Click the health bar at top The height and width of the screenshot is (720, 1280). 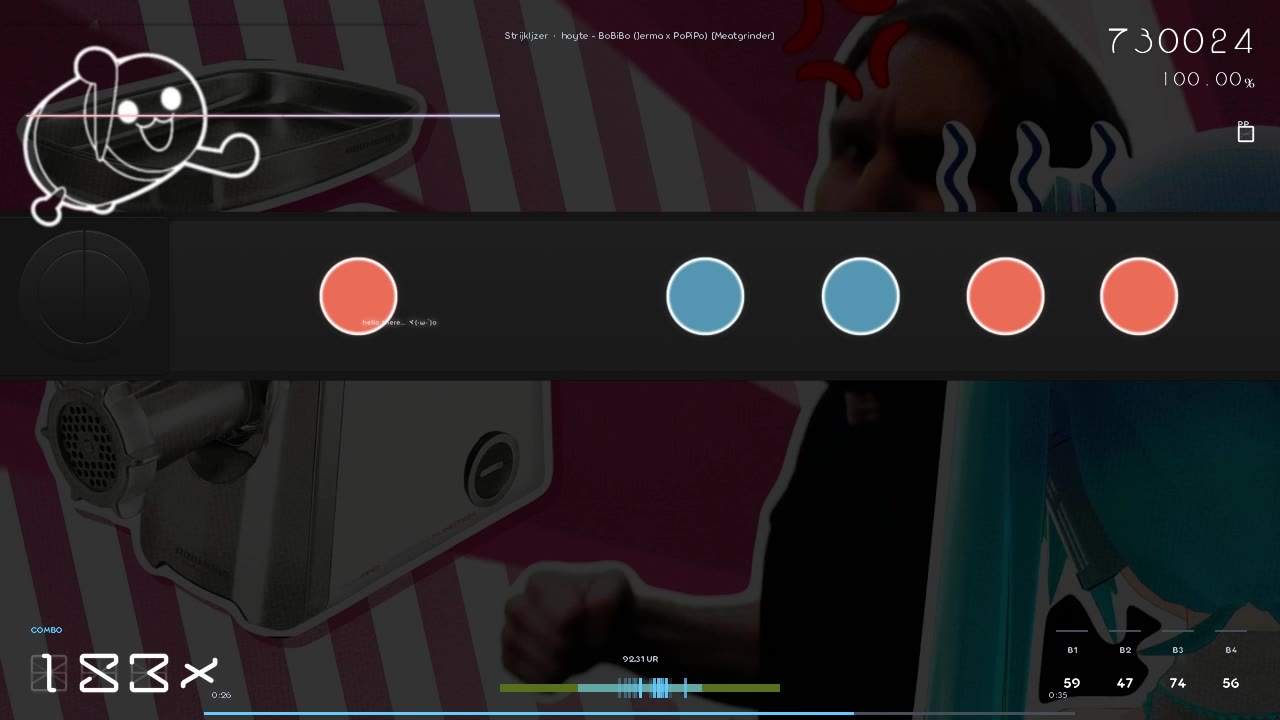click(262, 116)
